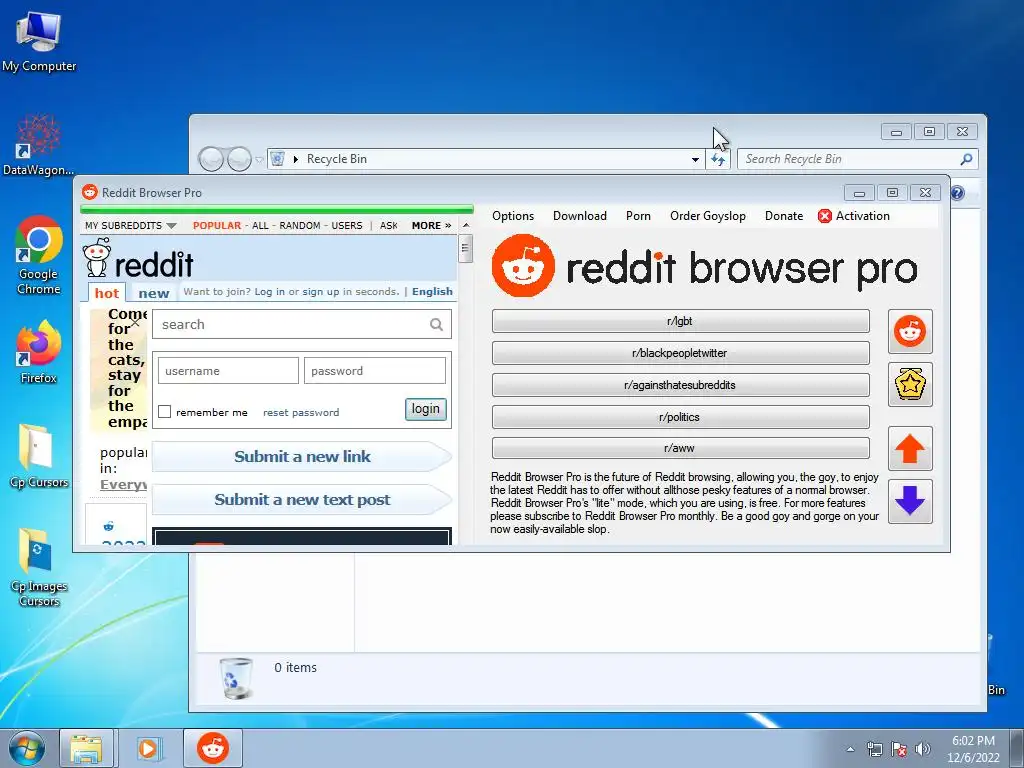Launch Firefox desktop icon
The image size is (1024, 768).
(x=39, y=352)
